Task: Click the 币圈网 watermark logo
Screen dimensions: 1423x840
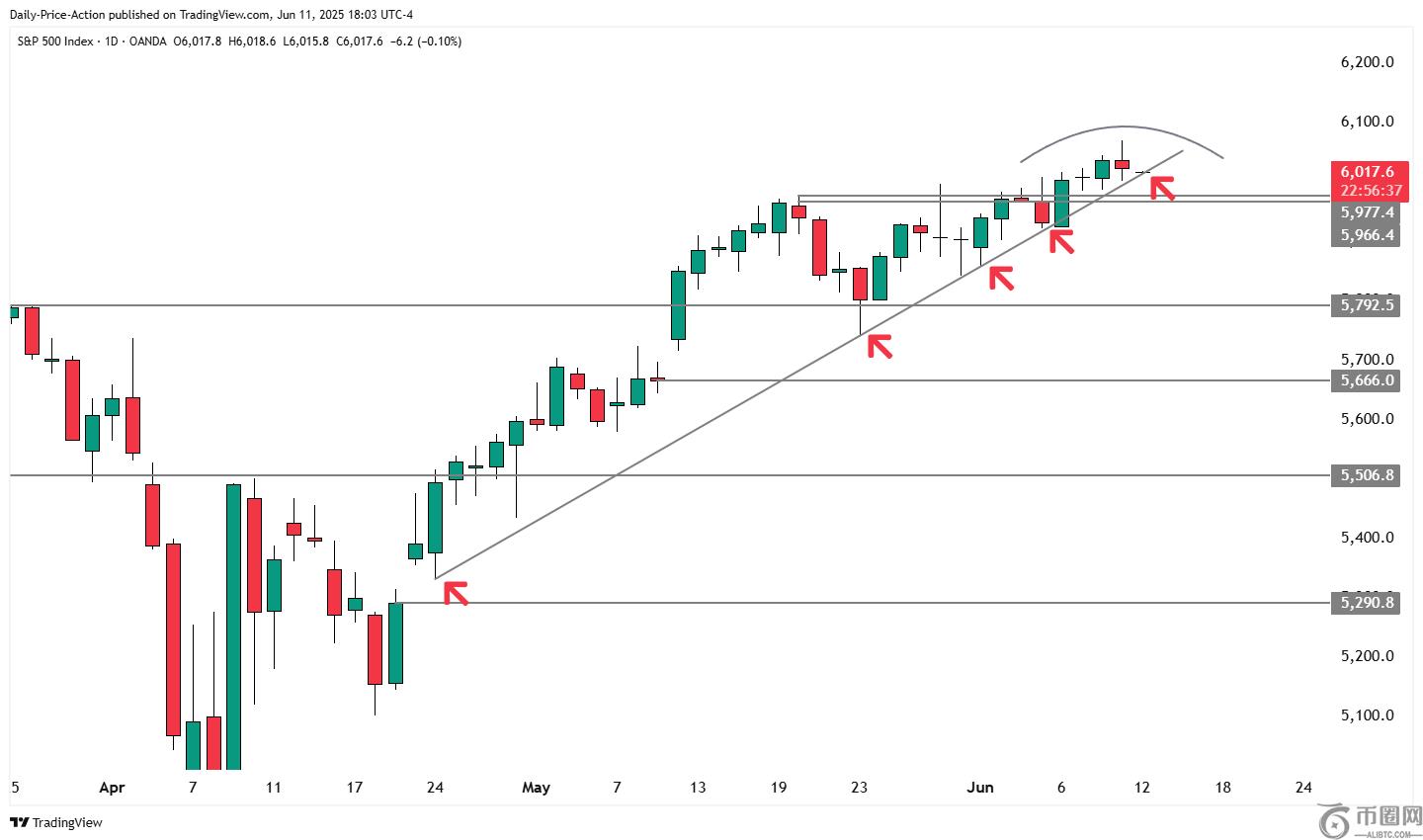Action: pyautogui.click(x=1370, y=820)
